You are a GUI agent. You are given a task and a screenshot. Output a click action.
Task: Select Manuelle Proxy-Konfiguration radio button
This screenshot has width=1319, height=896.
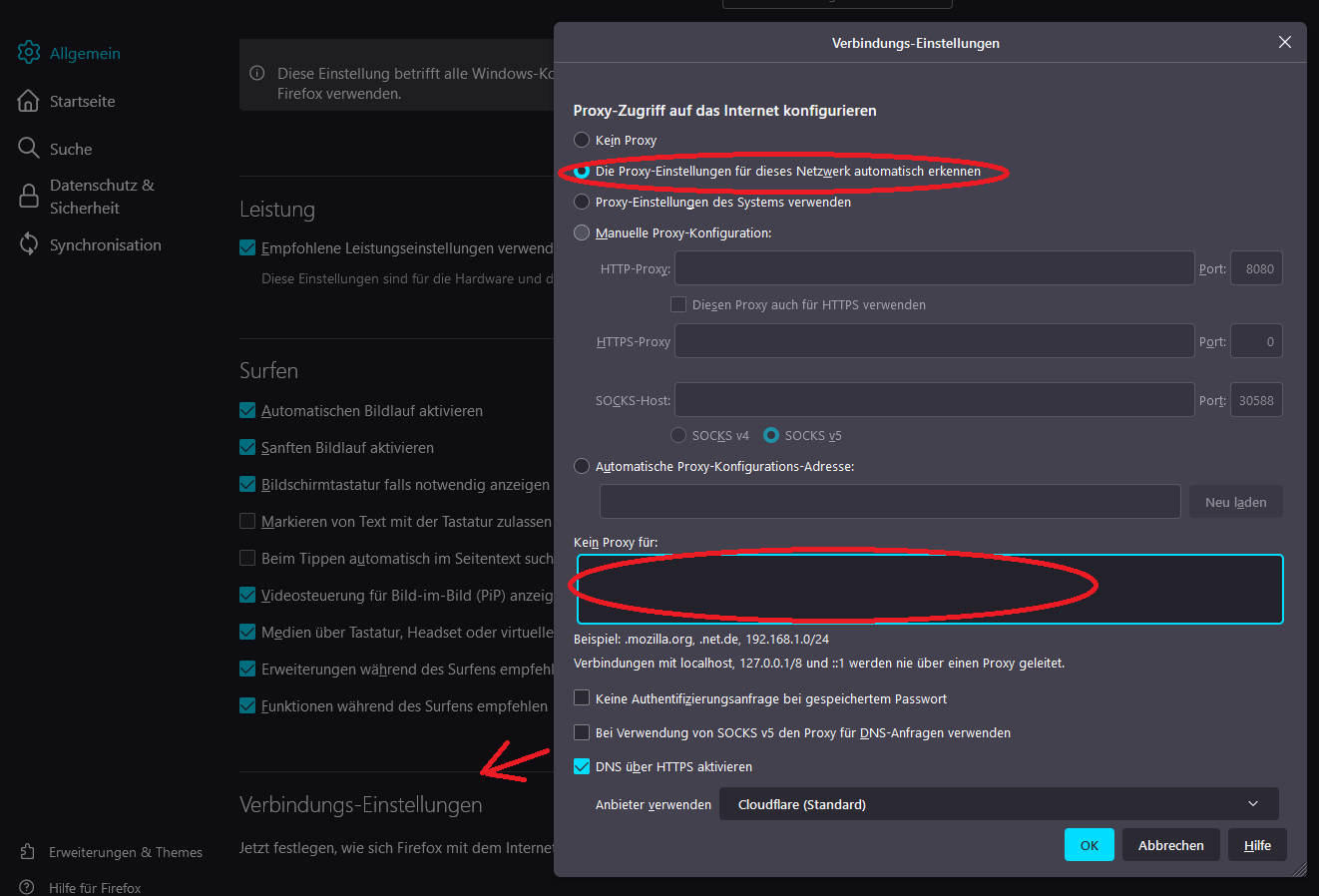point(582,232)
